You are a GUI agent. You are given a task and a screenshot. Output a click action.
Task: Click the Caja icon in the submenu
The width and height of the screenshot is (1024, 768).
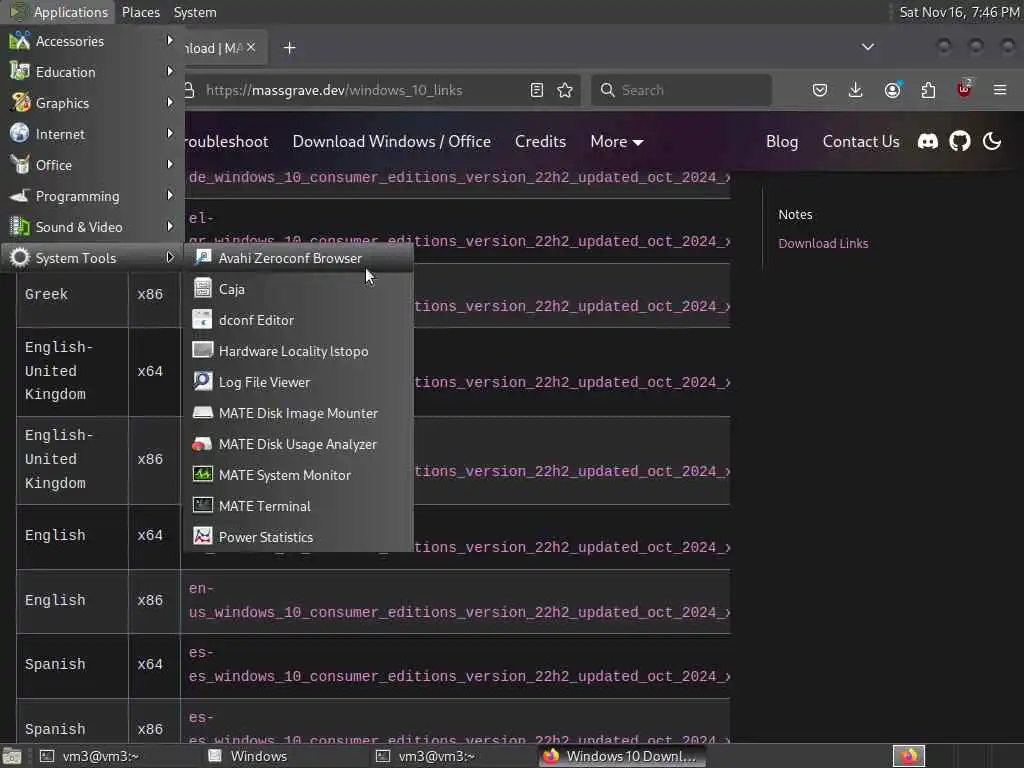click(x=202, y=288)
